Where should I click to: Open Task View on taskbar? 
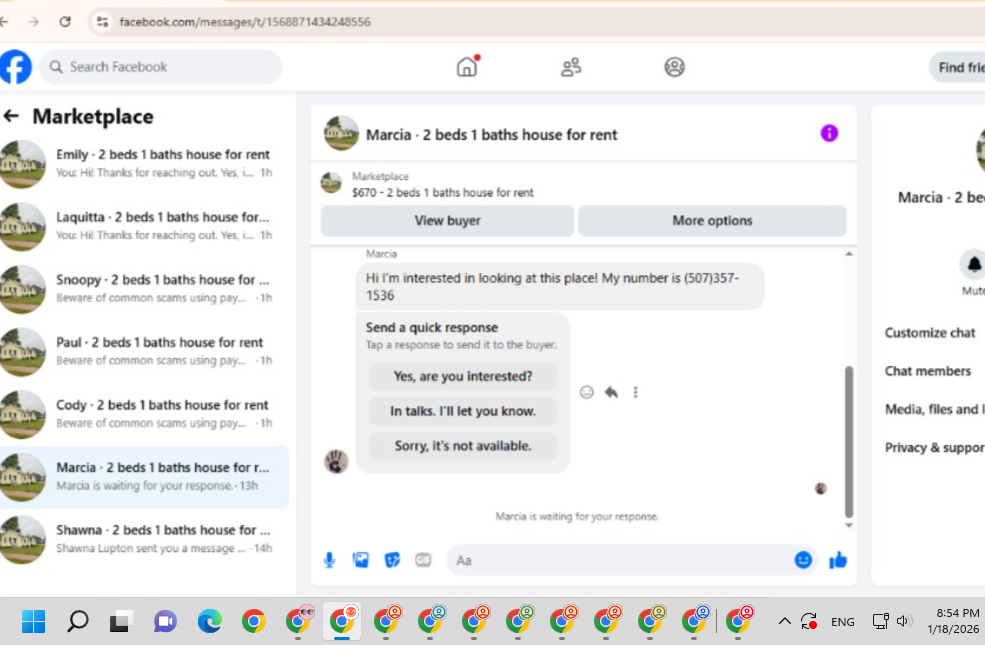click(121, 622)
